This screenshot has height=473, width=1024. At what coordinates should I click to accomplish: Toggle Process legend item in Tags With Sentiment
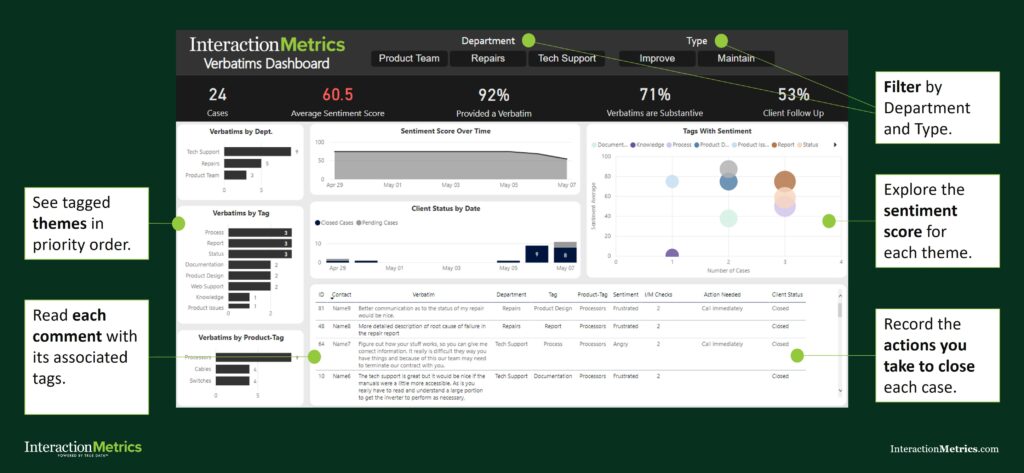(679, 145)
